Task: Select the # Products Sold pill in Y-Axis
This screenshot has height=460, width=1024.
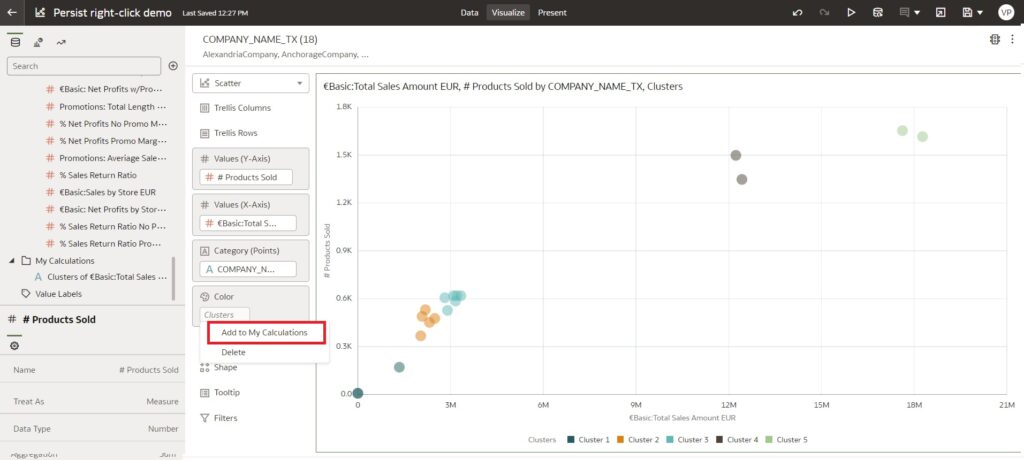Action: 246,177
